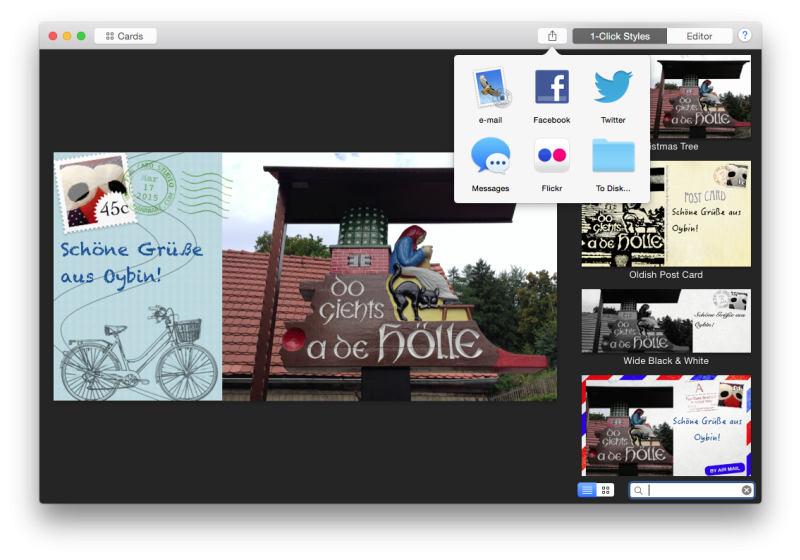
Task: Post the card on Twitter
Action: coord(613,89)
